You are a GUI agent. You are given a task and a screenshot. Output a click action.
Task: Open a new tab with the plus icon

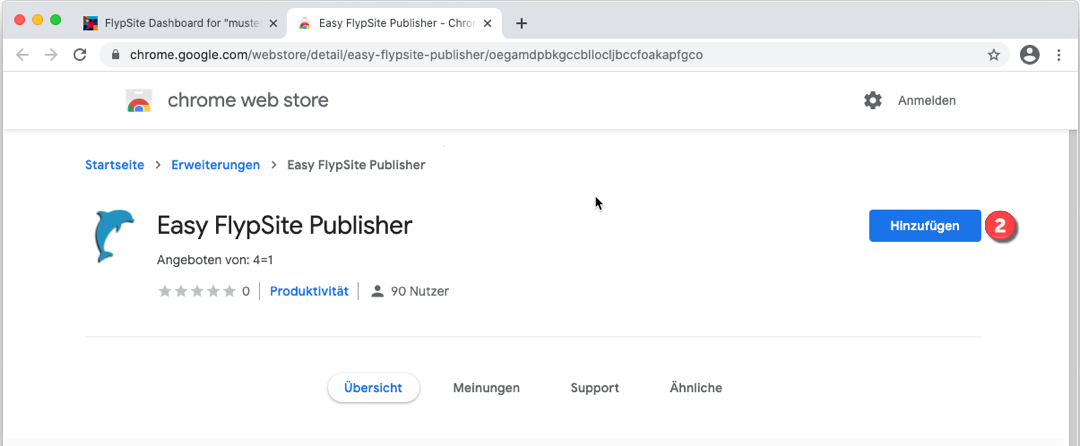pos(521,23)
